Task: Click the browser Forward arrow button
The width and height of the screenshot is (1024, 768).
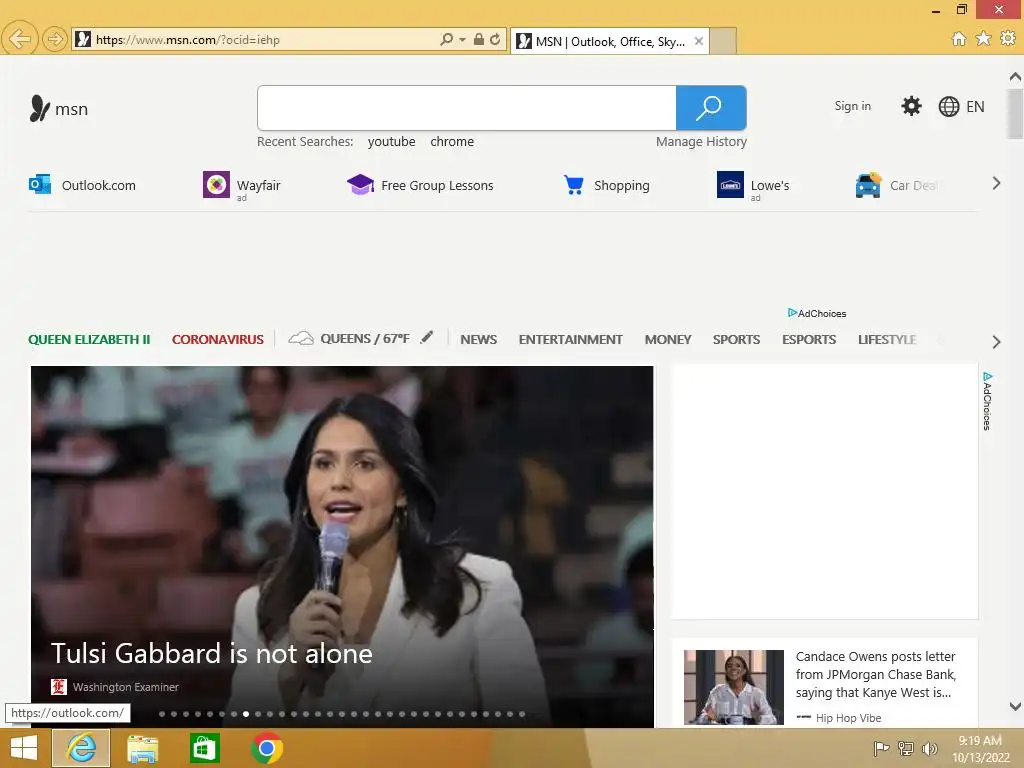Action: tap(54, 39)
